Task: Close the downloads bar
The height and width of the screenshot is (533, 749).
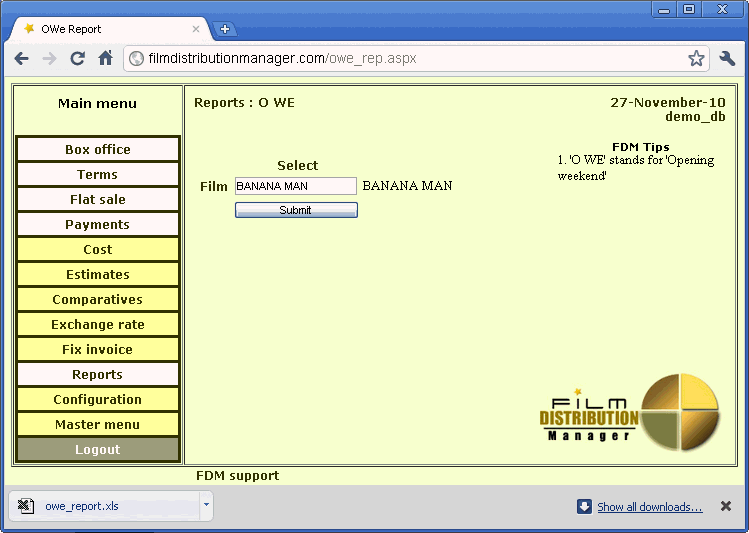Action: (x=726, y=506)
